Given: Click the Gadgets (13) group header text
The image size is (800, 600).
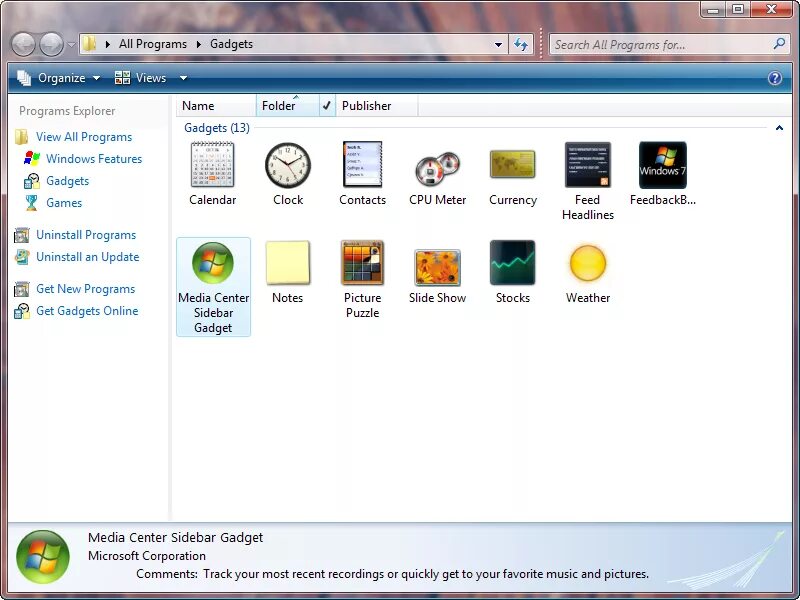Looking at the screenshot, I should pos(217,128).
